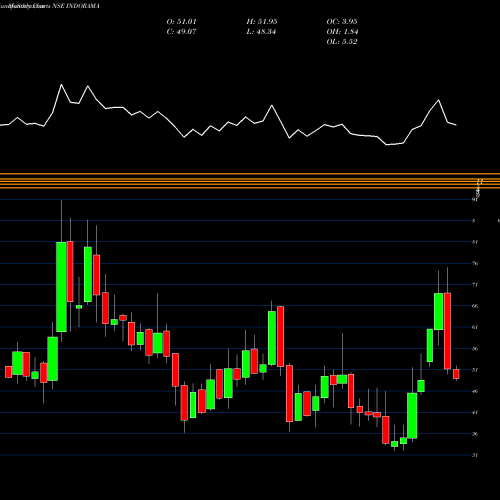The image size is (500, 500).
Task: Click the 76 price axis label
Action: 475,263
